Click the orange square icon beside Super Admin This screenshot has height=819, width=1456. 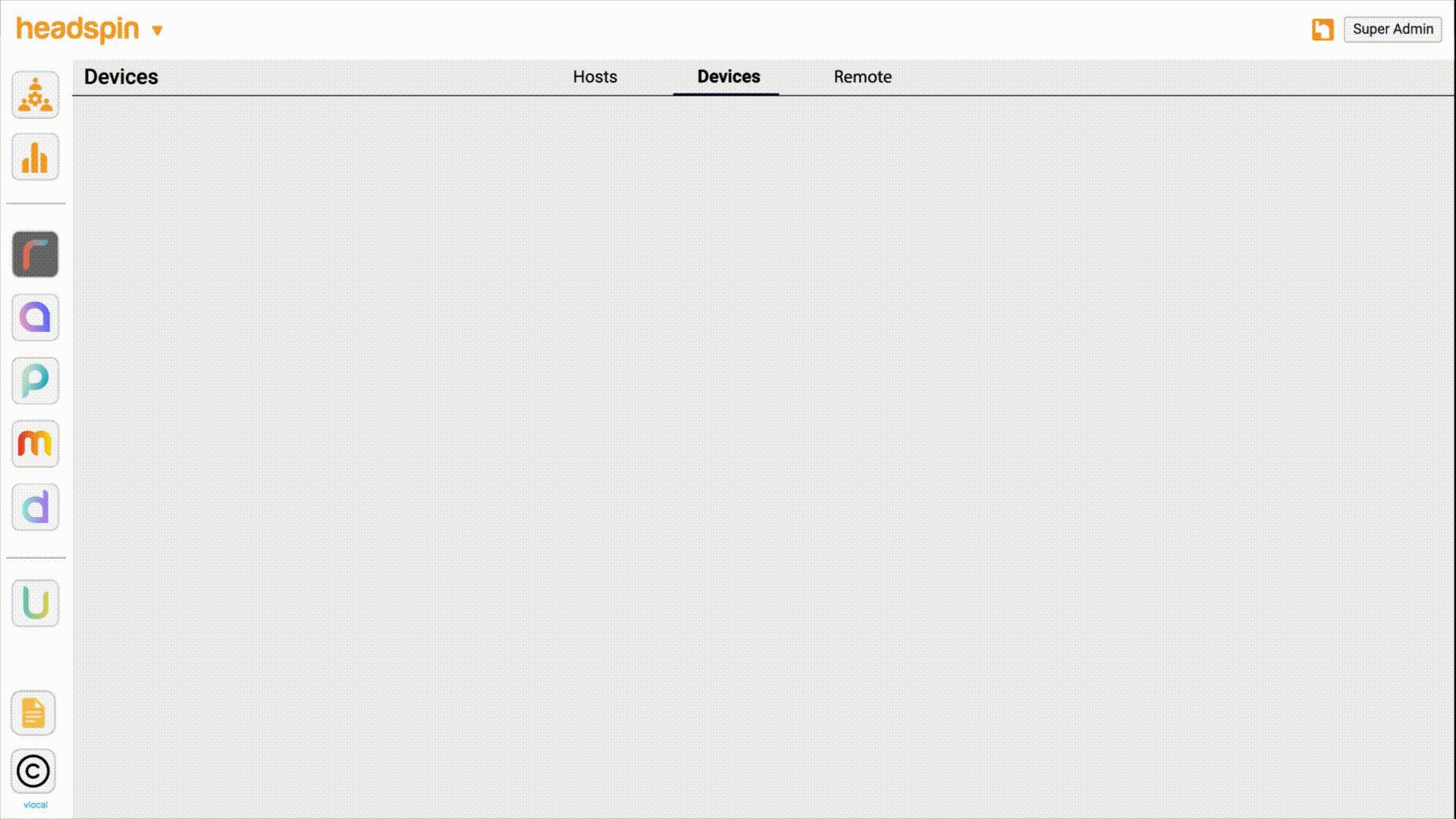tap(1323, 30)
